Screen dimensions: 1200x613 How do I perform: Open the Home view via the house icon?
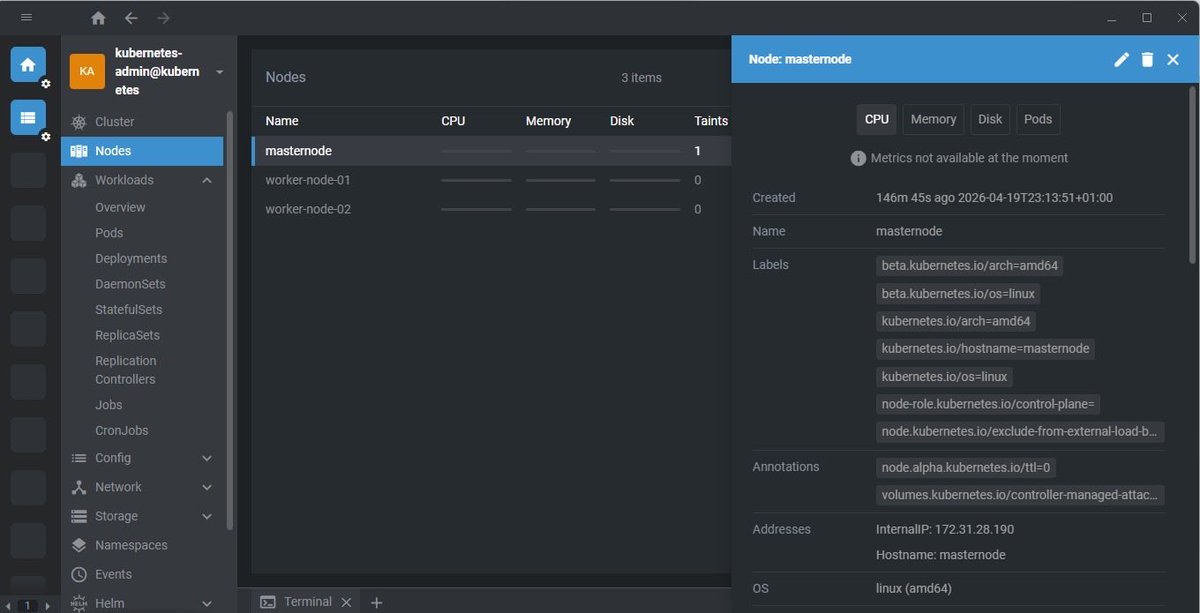tap(97, 17)
